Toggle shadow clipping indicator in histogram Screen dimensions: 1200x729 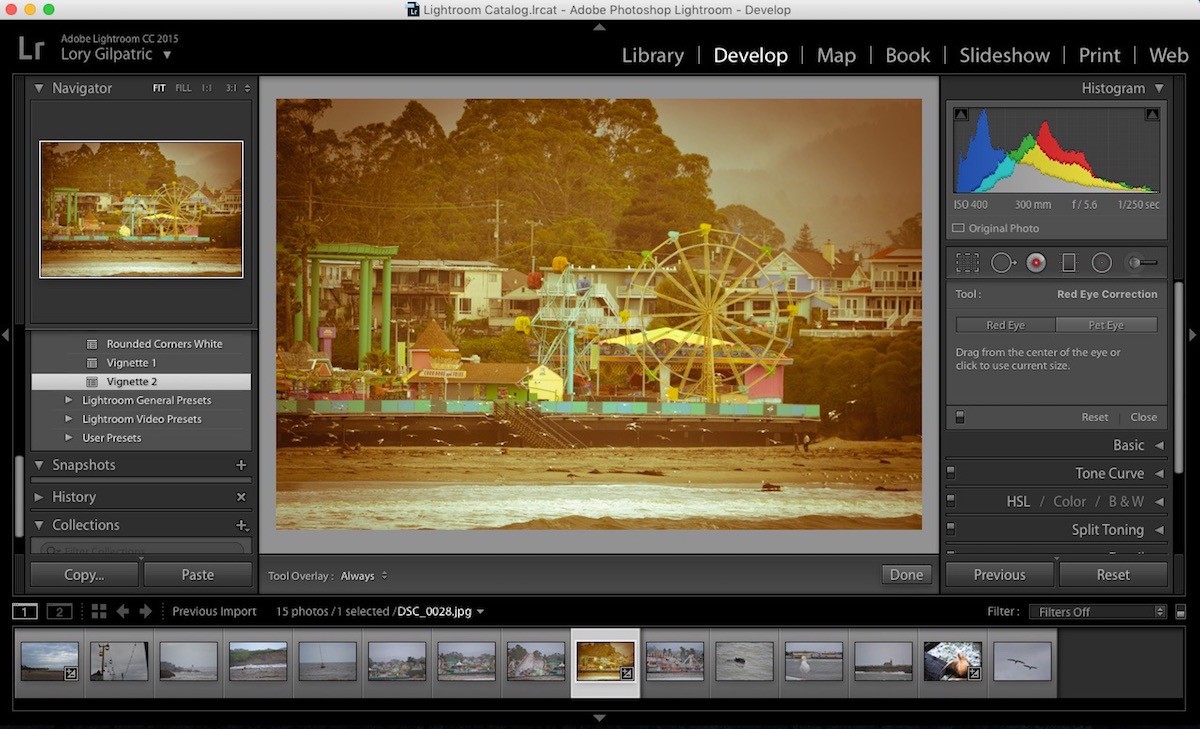(x=961, y=115)
